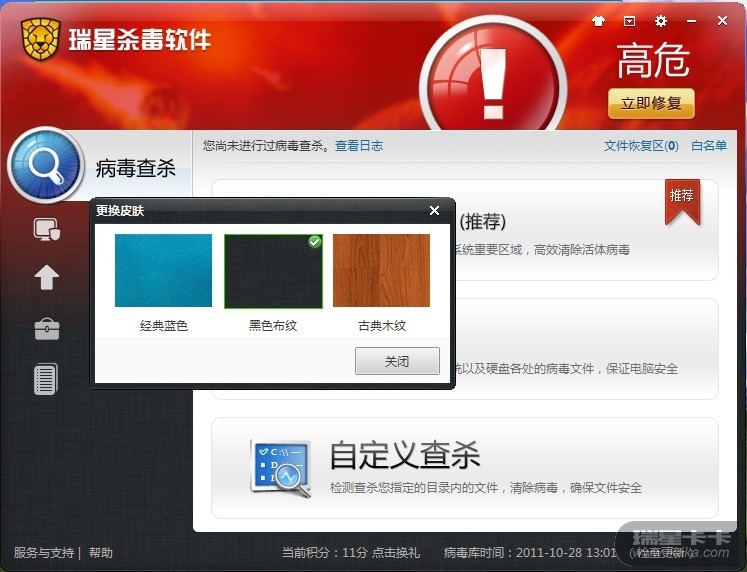The image size is (747, 572).
Task: Open the upgrade arrow icon in sidebar
Action: tap(47, 277)
